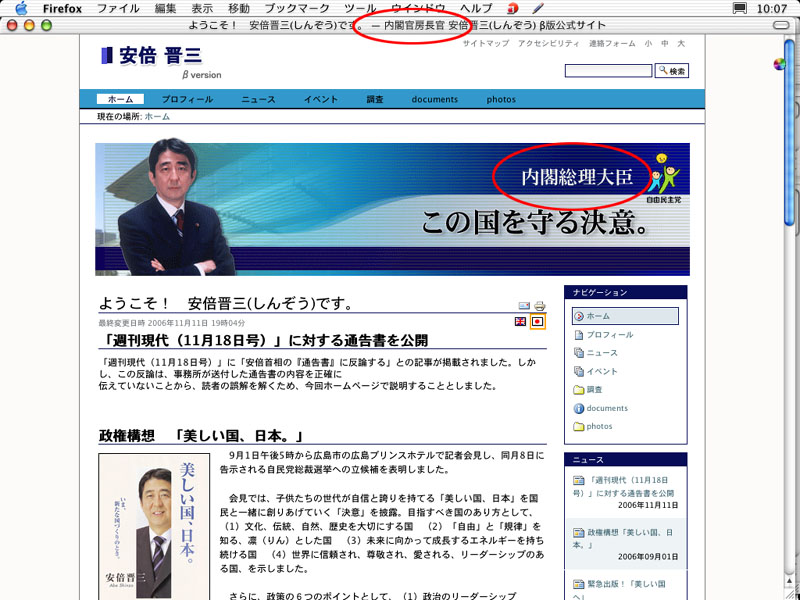The height and width of the screenshot is (600, 800).
Task: Open the 連絡フォーム link
Action: coord(612,44)
